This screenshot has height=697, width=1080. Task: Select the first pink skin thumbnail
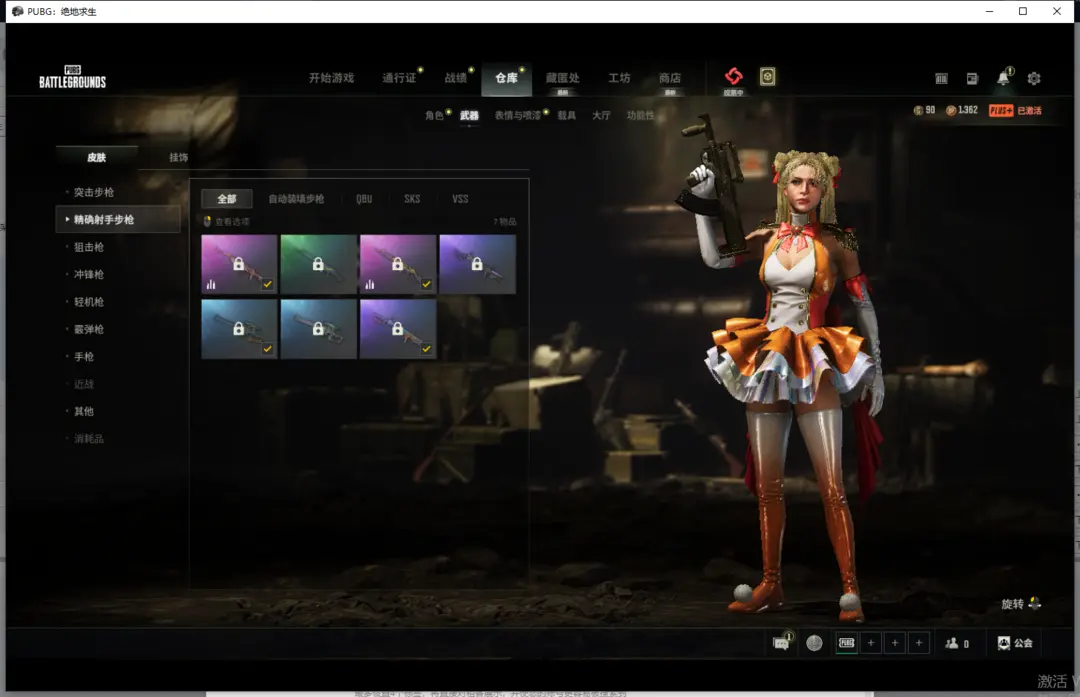(239, 264)
